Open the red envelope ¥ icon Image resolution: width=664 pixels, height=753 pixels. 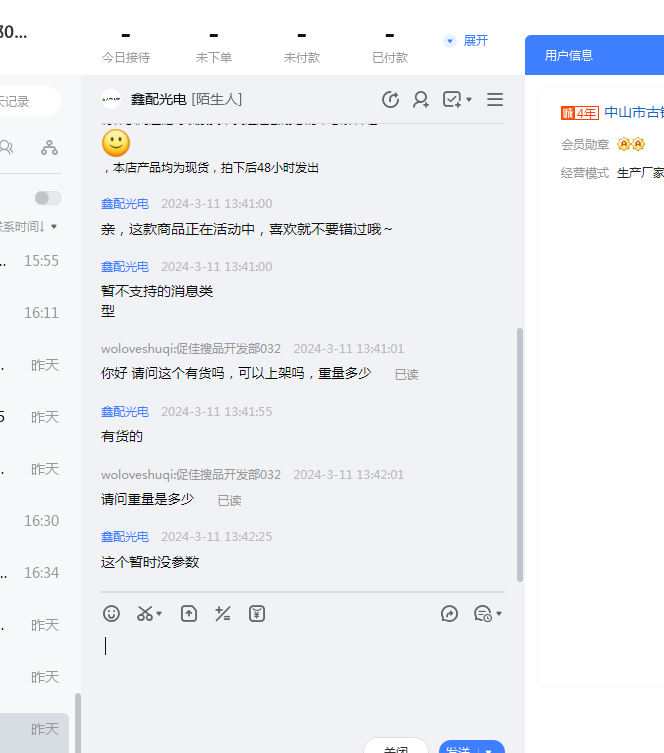pos(257,613)
